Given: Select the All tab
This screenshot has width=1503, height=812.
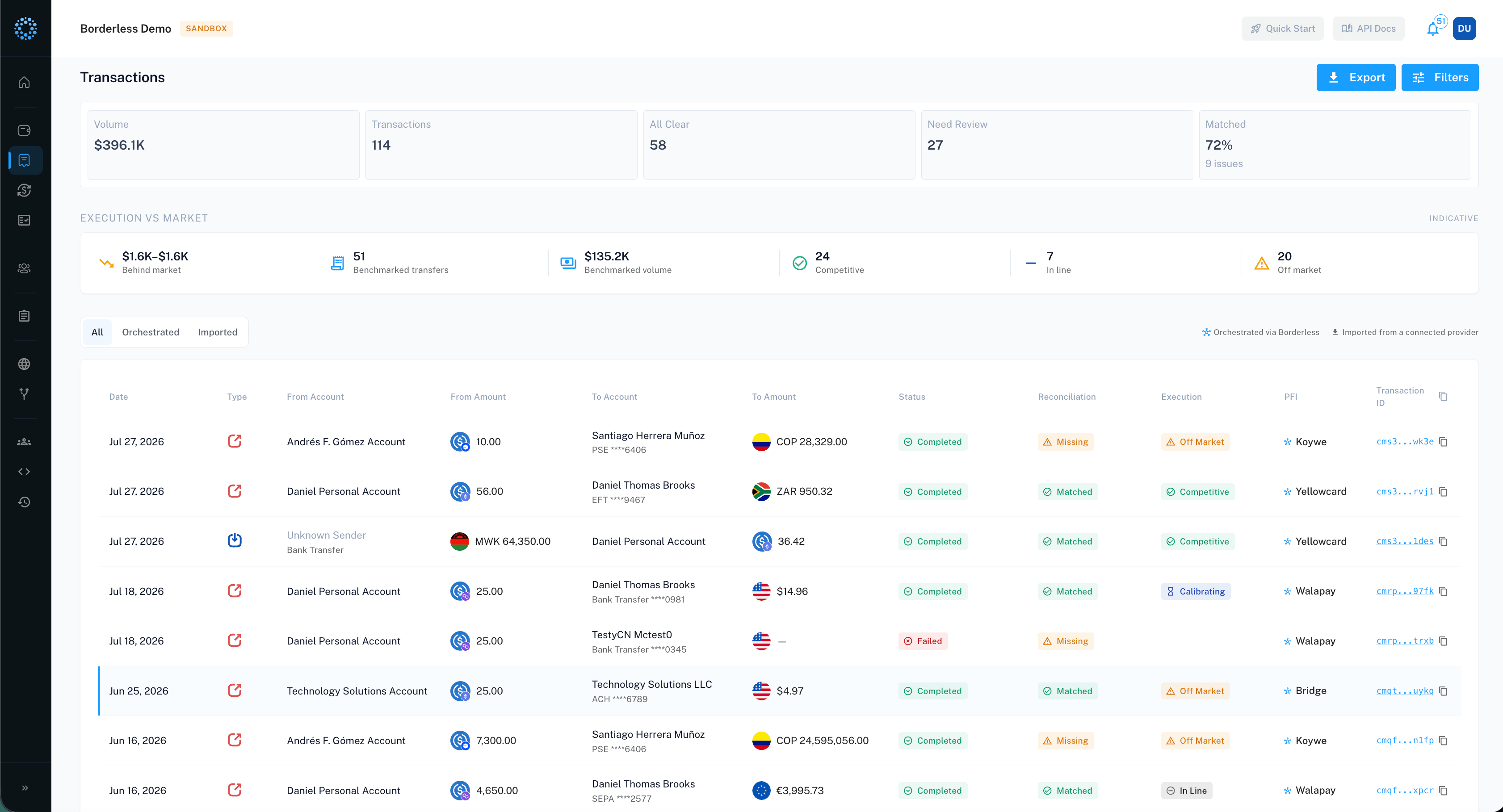Looking at the screenshot, I should [97, 332].
